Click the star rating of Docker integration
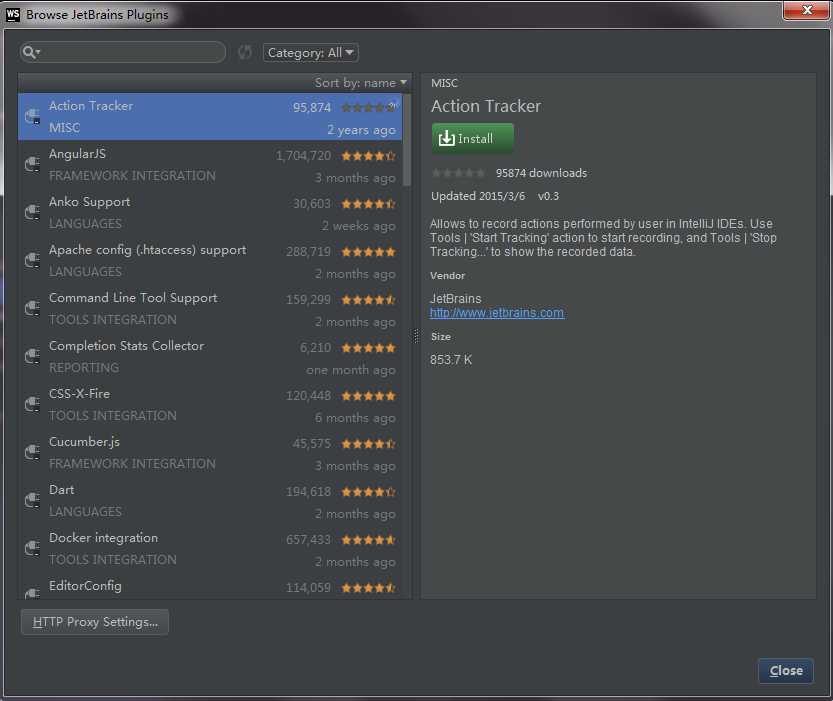 click(368, 540)
